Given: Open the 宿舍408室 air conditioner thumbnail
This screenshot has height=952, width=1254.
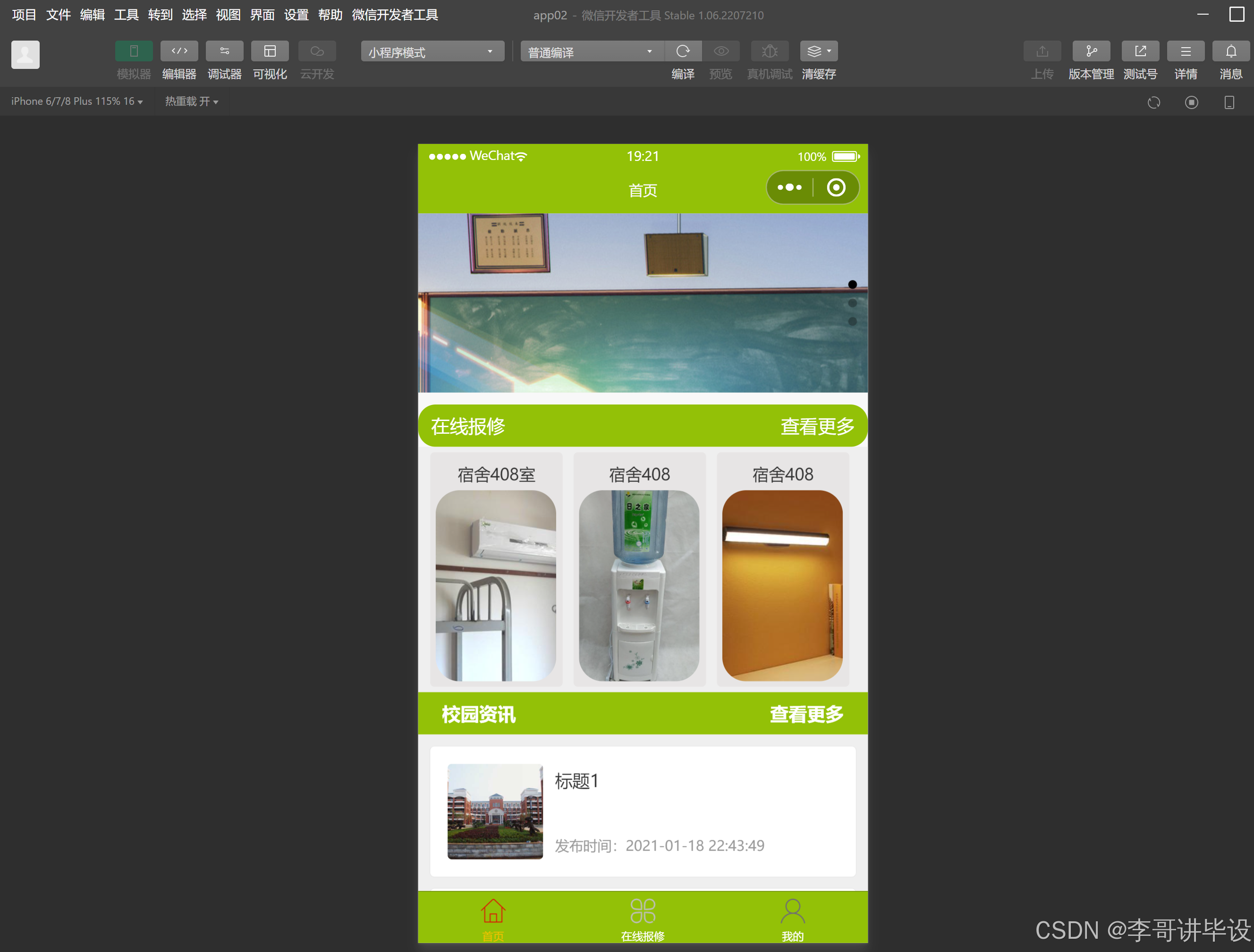Looking at the screenshot, I should (x=495, y=585).
